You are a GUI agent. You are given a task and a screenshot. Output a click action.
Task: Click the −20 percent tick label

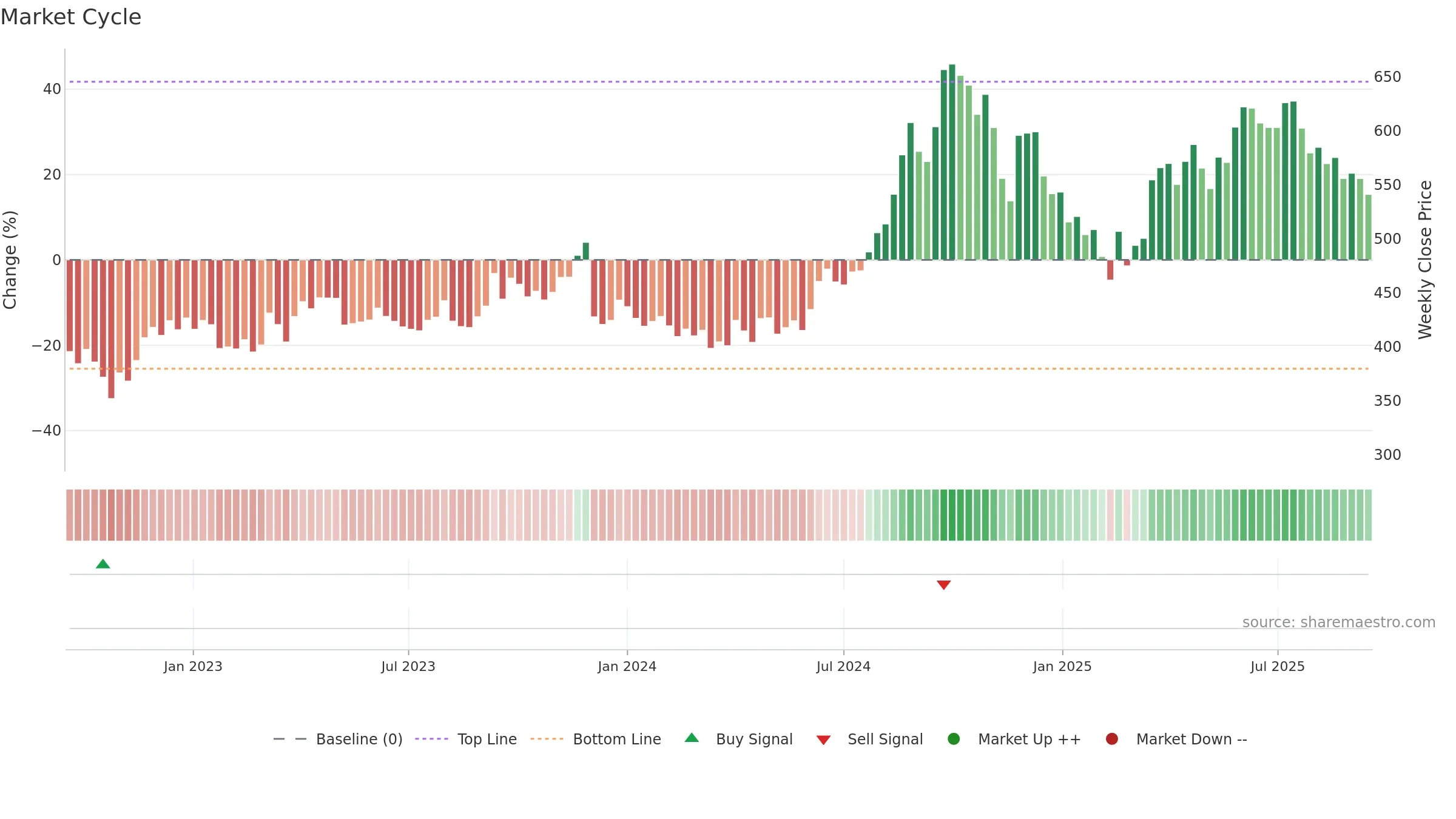[47, 346]
